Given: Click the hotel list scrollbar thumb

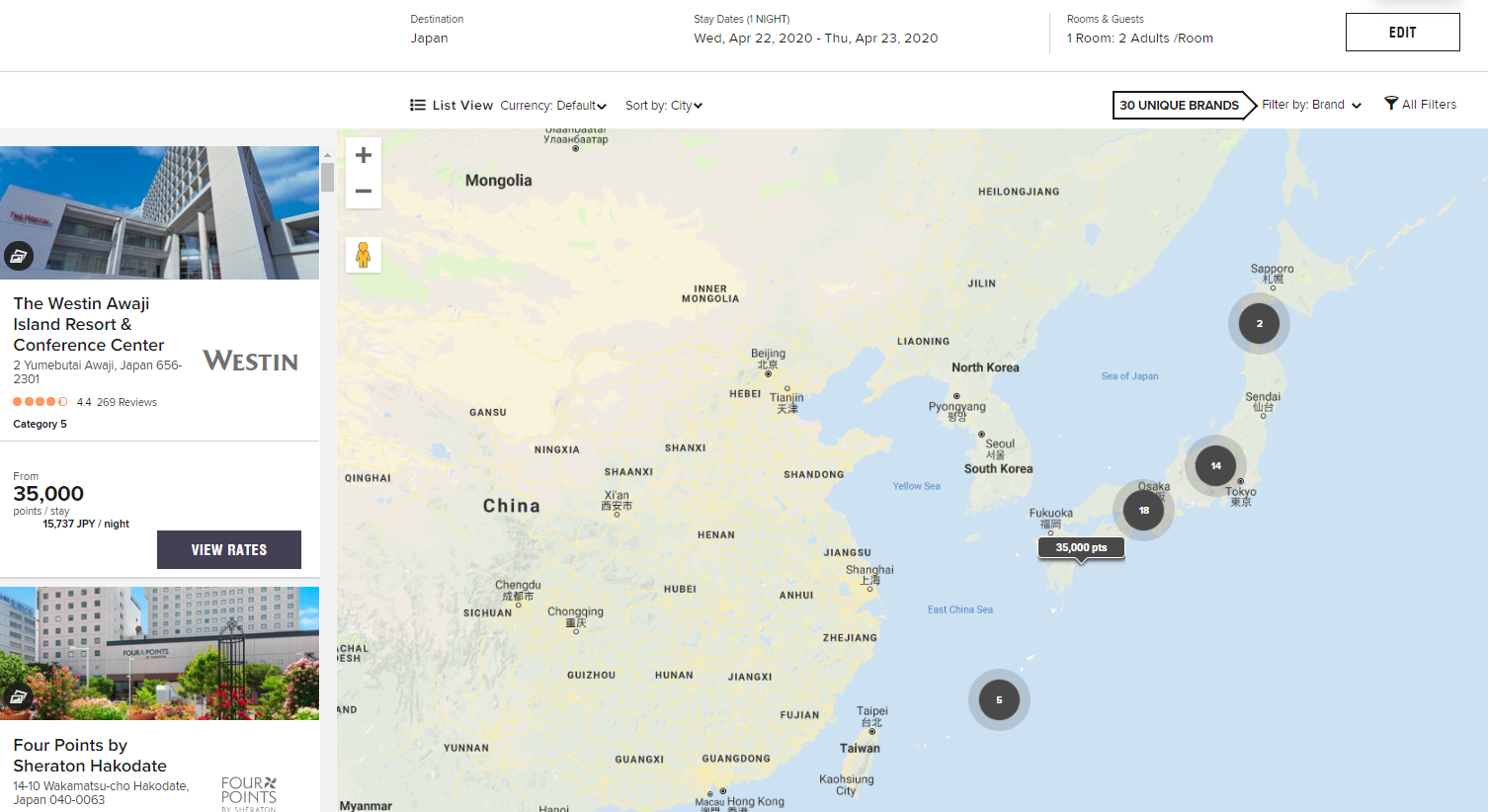Looking at the screenshot, I should tap(327, 178).
